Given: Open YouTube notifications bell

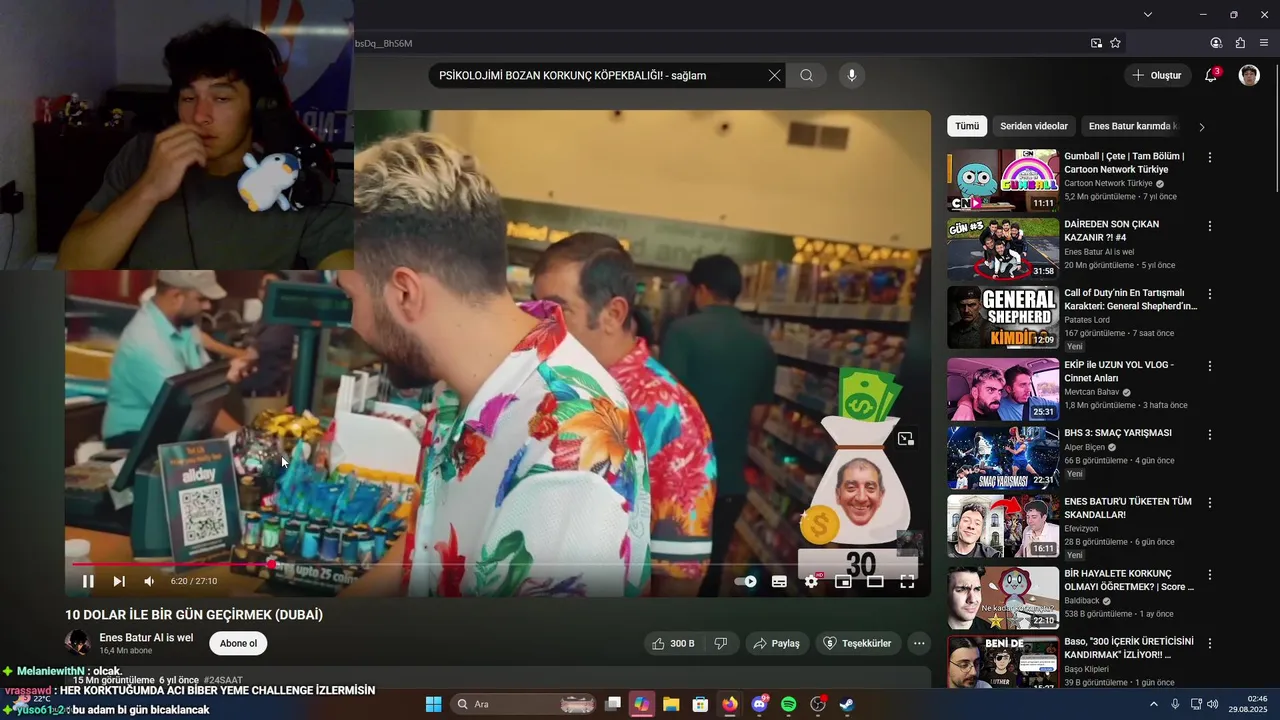Looking at the screenshot, I should tap(1211, 75).
